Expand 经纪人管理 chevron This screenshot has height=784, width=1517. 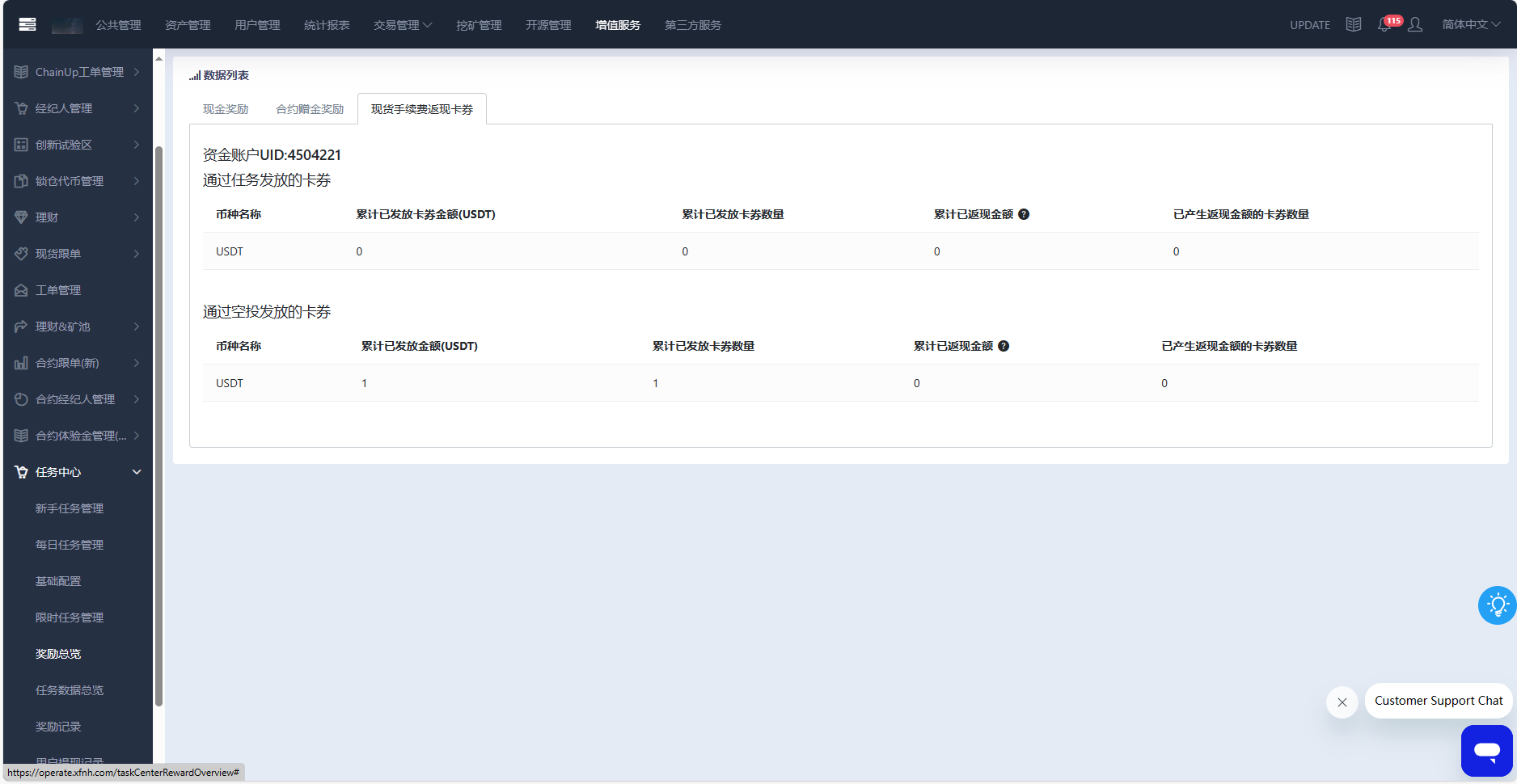click(137, 108)
